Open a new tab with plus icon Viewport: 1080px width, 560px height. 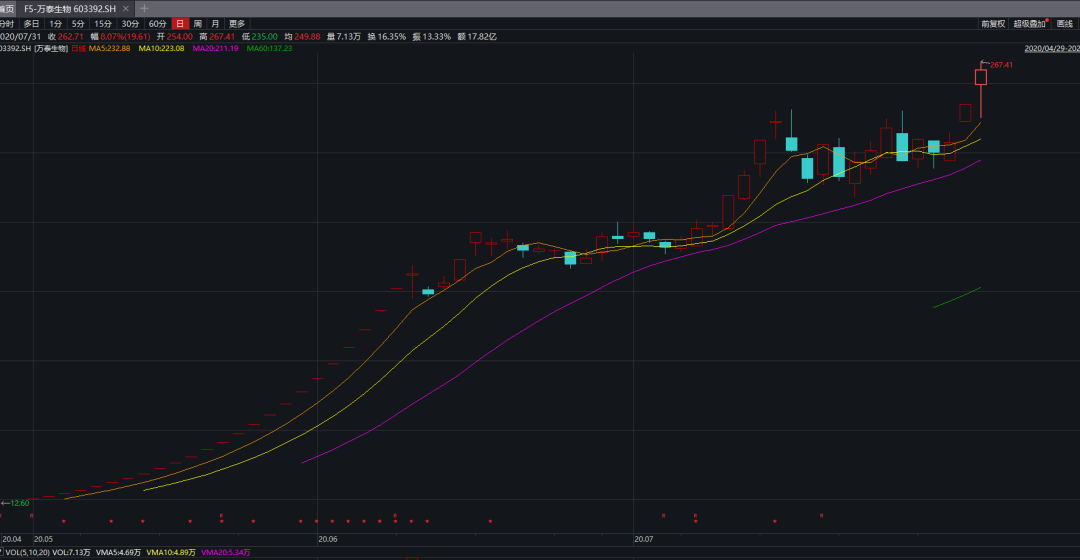144,8
